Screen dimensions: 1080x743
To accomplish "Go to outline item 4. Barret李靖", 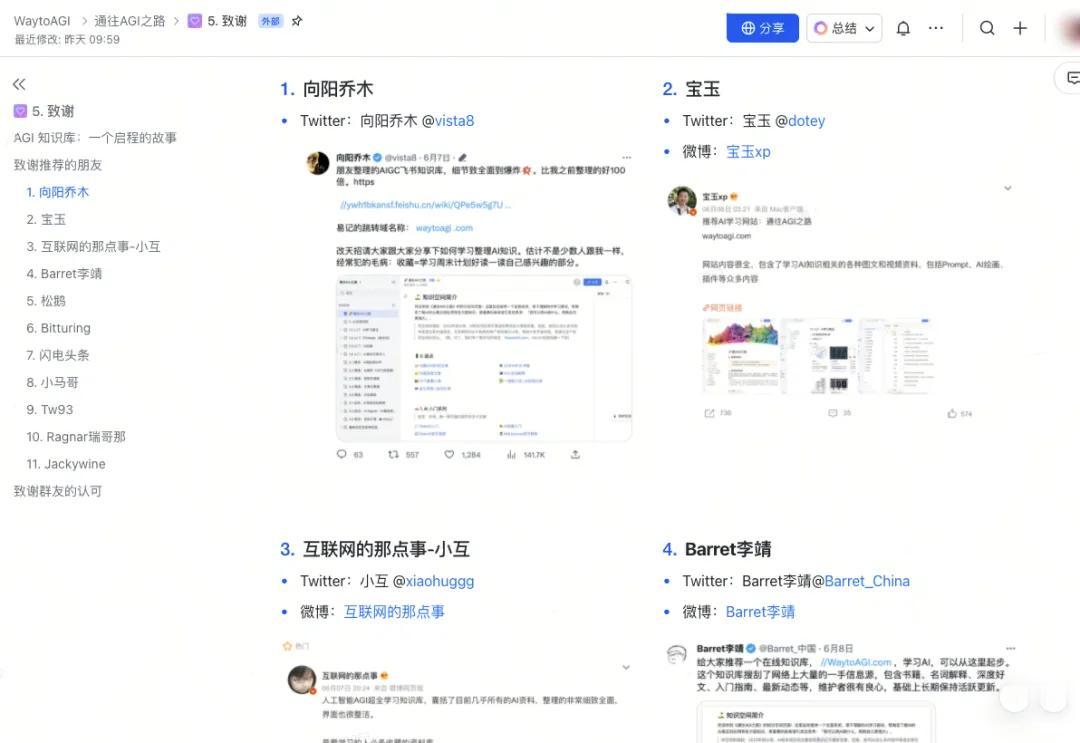I will click(x=64, y=274).
